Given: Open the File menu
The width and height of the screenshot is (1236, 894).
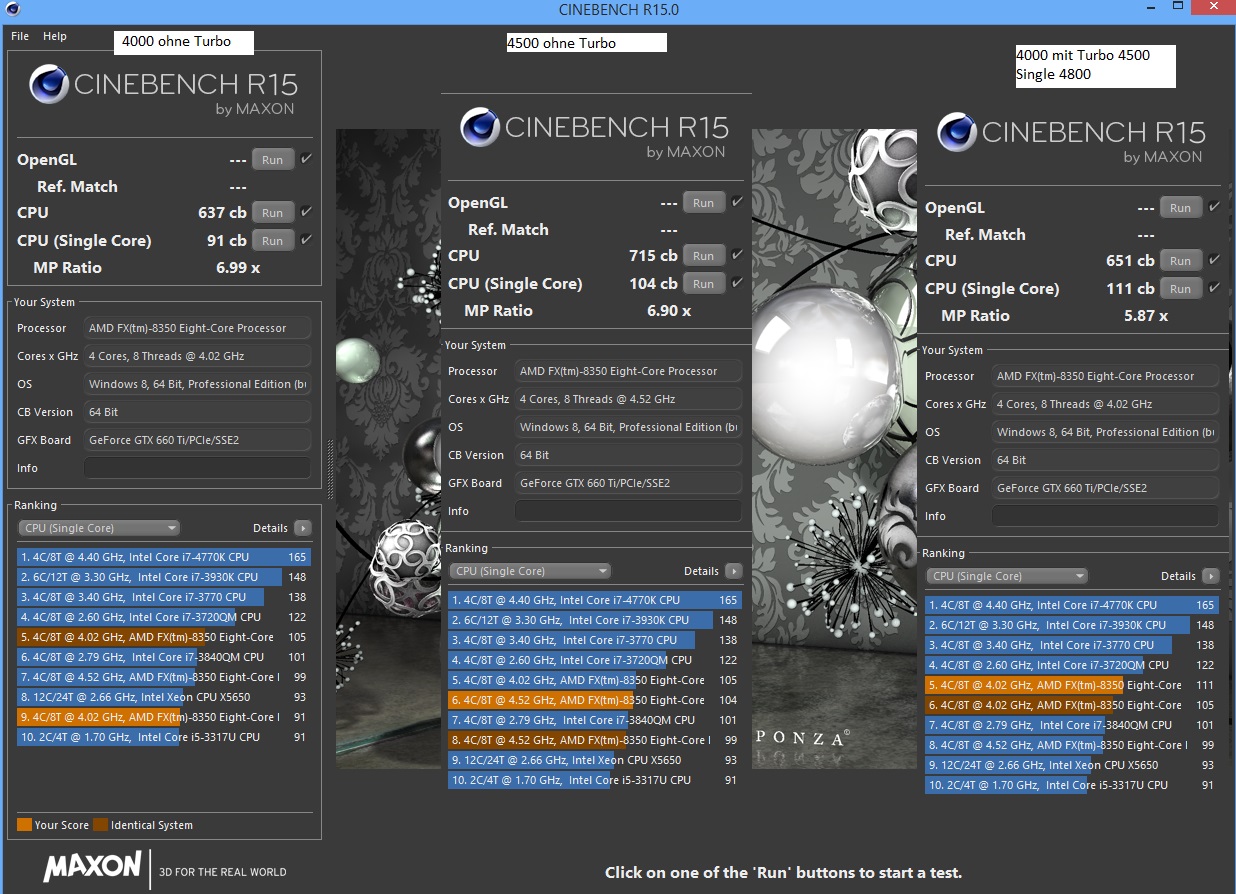Looking at the screenshot, I should [x=20, y=36].
